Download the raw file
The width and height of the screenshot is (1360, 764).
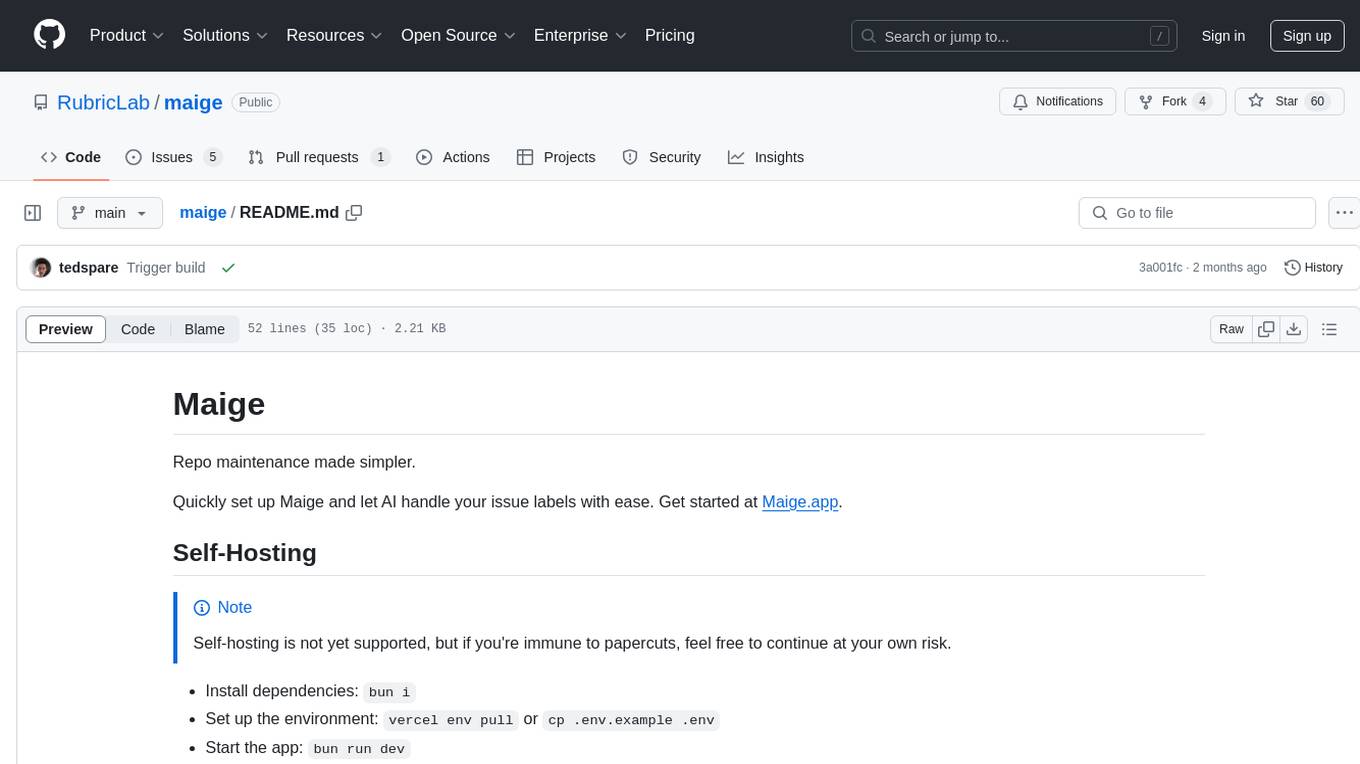click(x=1294, y=329)
